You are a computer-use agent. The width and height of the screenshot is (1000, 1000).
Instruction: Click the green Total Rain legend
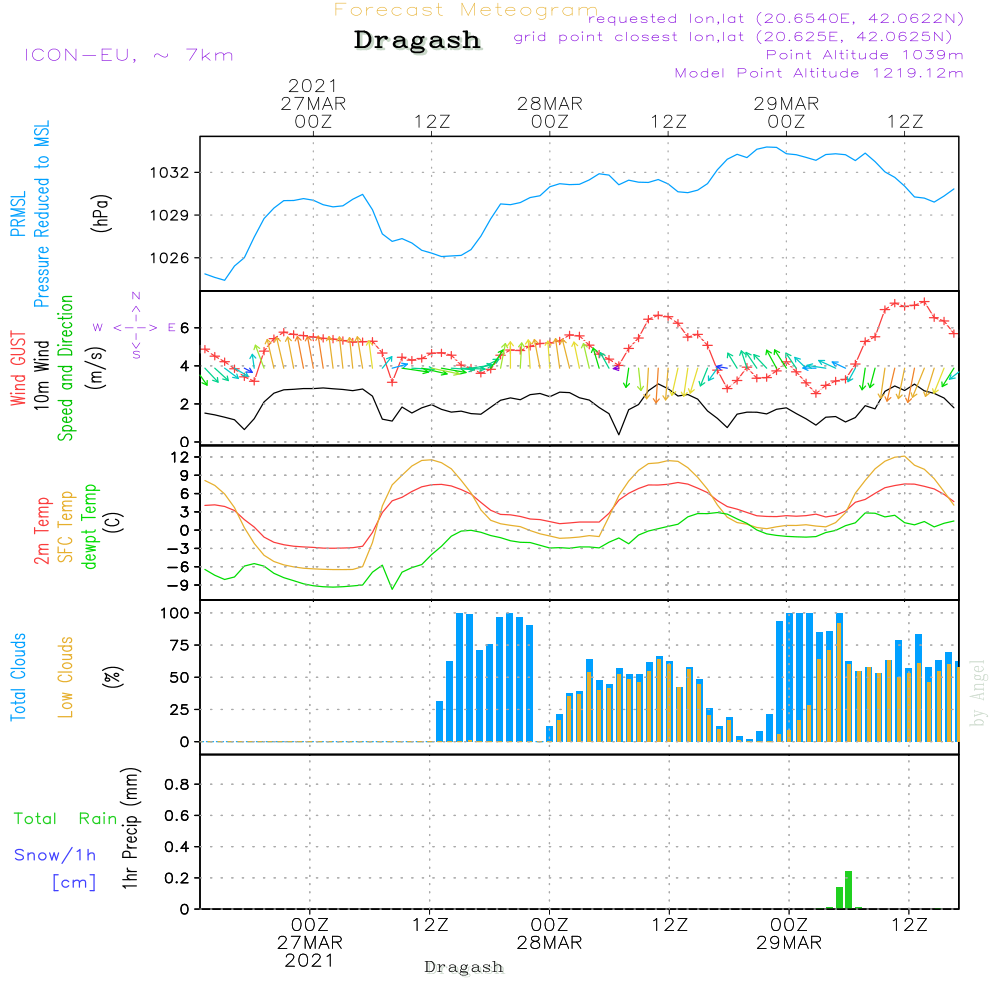(66, 818)
